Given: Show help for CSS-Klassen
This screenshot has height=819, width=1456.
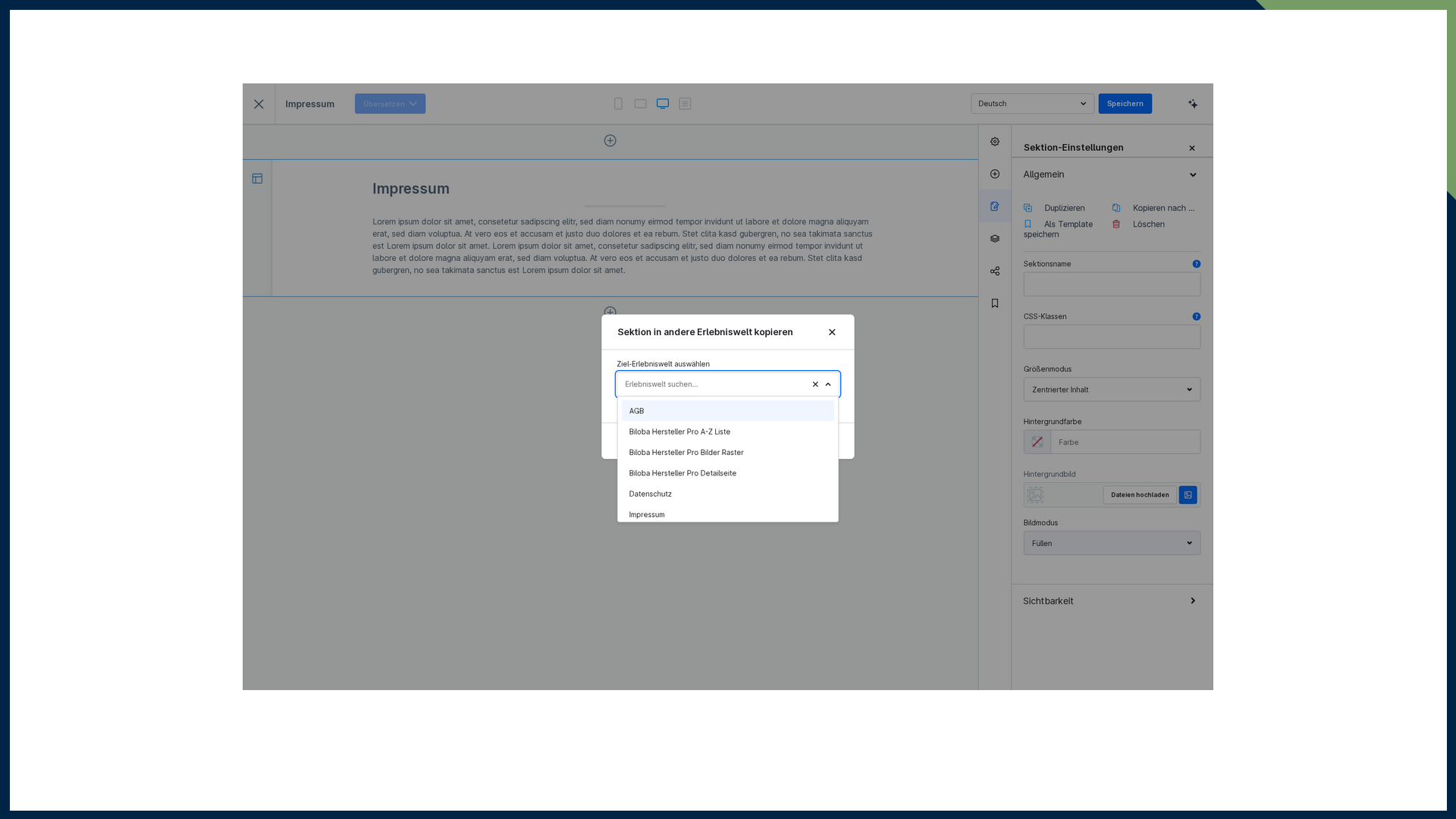Looking at the screenshot, I should tap(1196, 316).
